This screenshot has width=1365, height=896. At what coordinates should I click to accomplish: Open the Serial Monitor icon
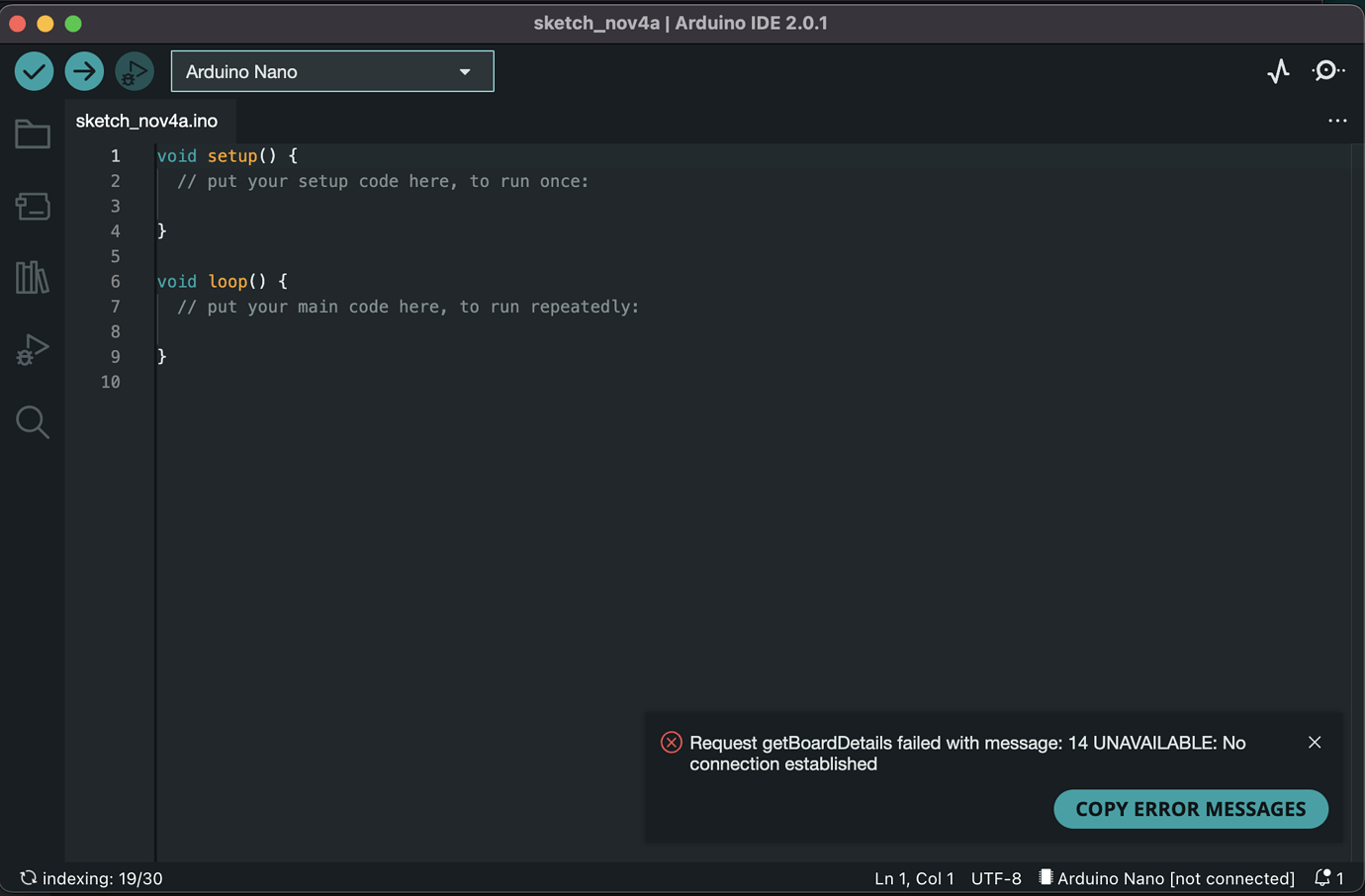click(1327, 70)
